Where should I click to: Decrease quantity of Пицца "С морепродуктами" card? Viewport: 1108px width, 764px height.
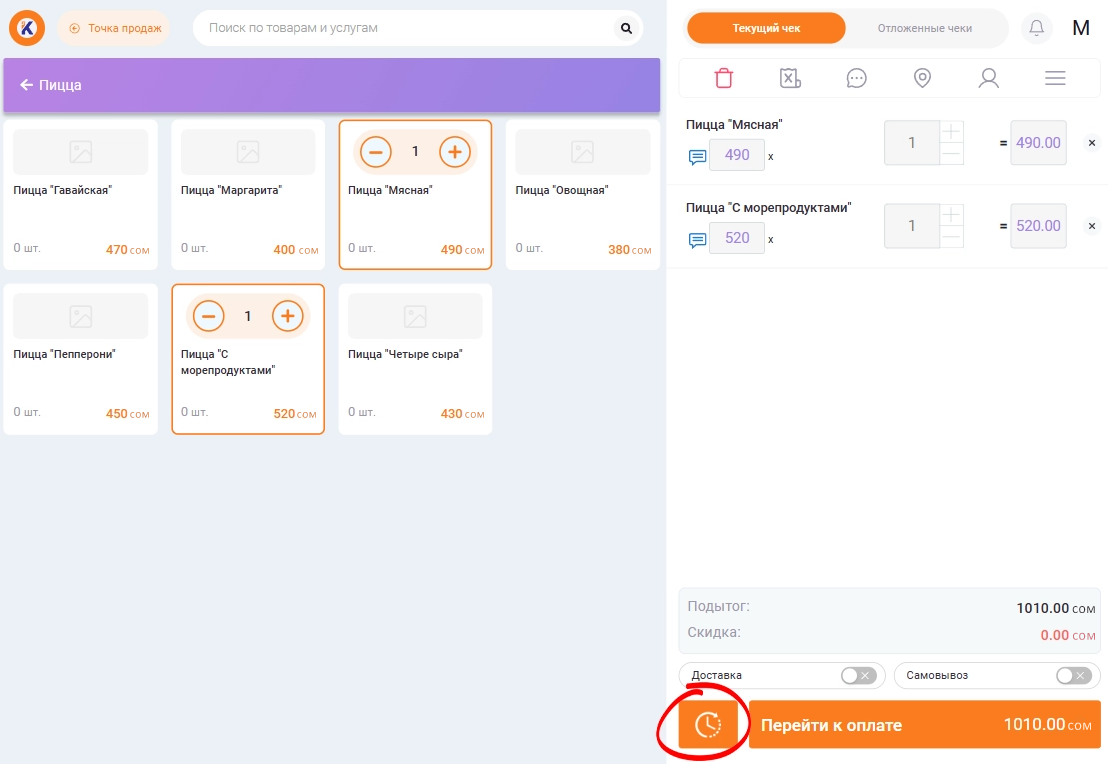coord(208,316)
